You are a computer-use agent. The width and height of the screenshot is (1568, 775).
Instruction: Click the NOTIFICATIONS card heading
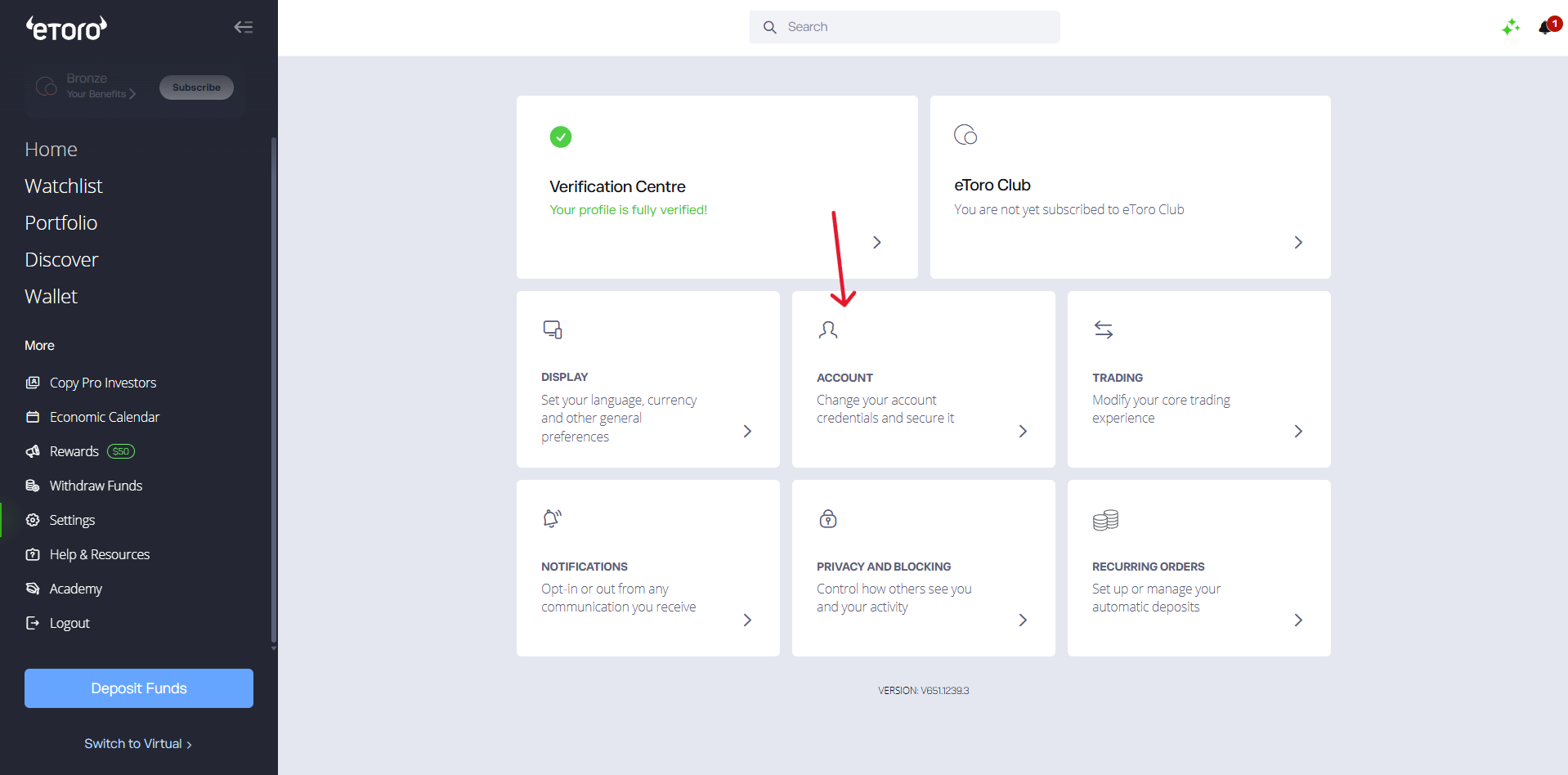pyautogui.click(x=585, y=567)
